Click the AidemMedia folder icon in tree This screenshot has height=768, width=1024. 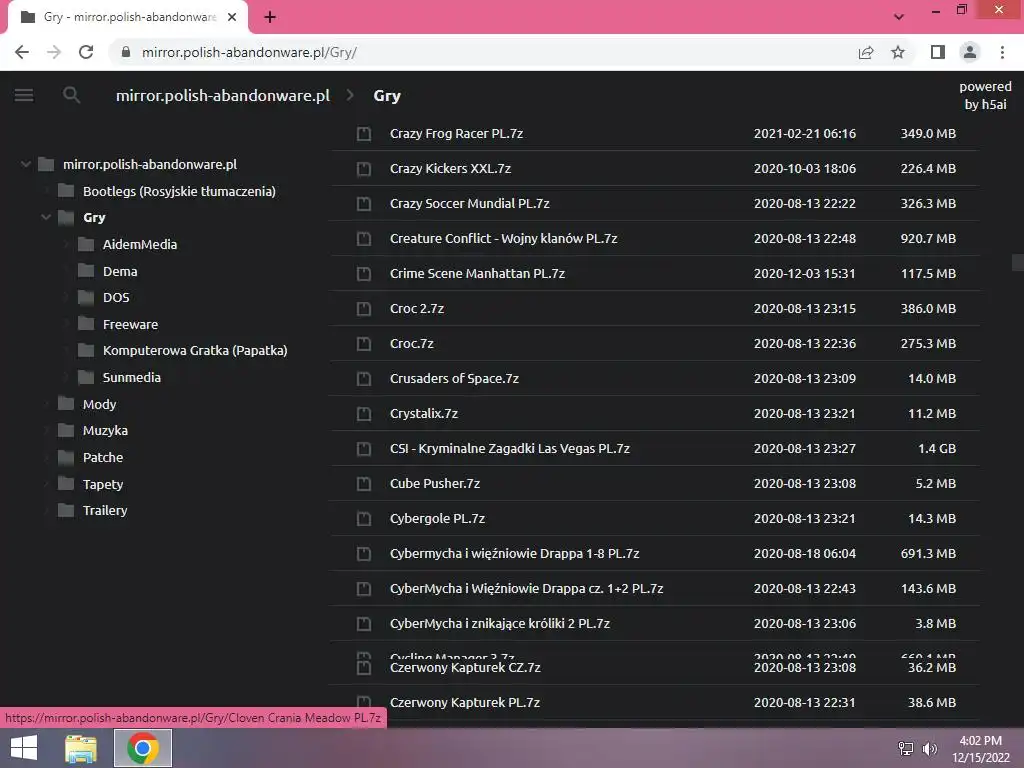tap(86, 244)
